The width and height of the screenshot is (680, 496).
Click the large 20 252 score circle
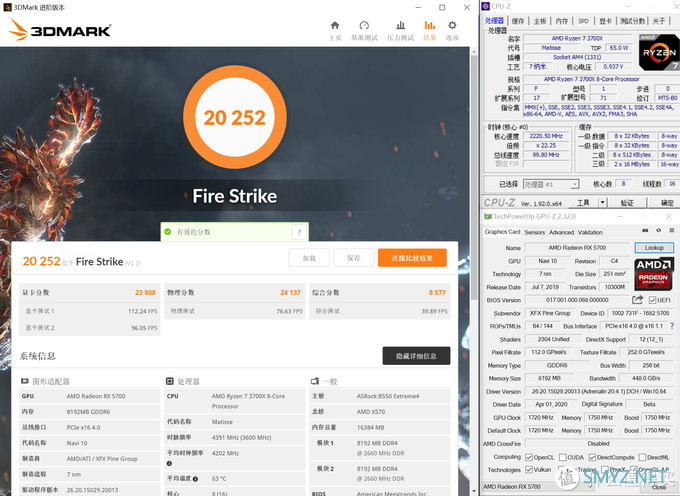pyautogui.click(x=235, y=117)
